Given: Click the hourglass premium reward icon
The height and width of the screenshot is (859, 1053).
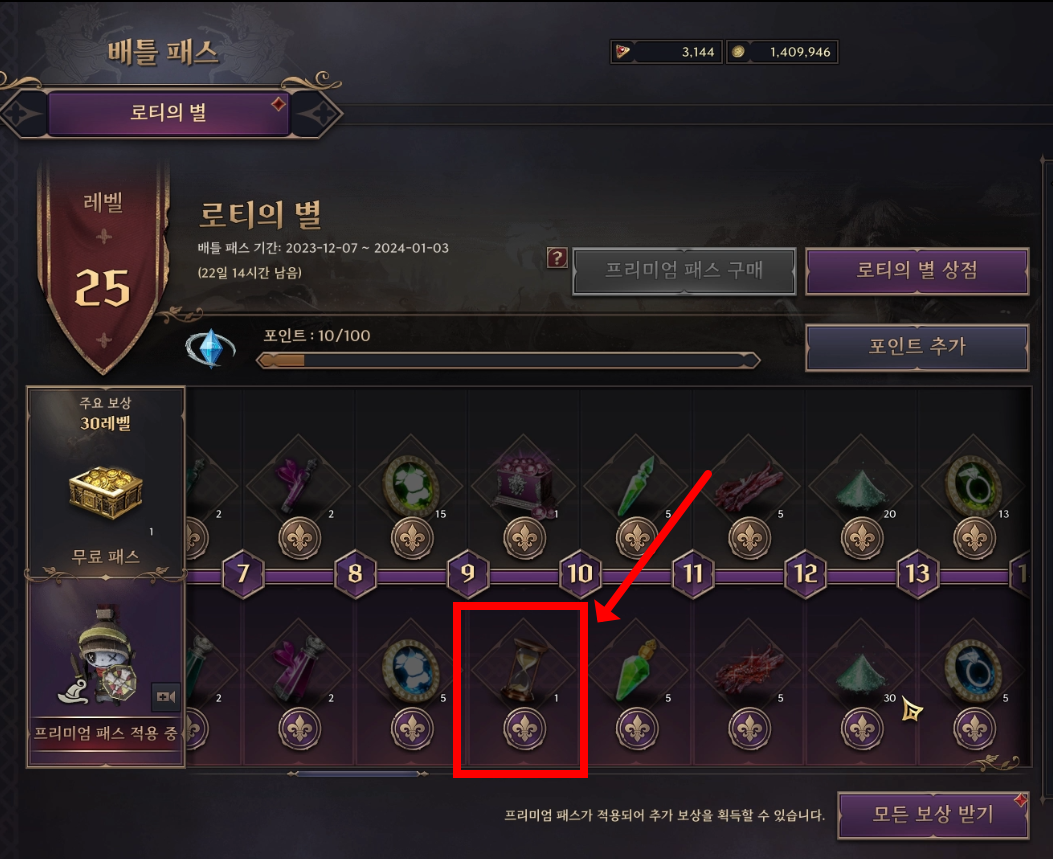Looking at the screenshot, I should (x=523, y=669).
